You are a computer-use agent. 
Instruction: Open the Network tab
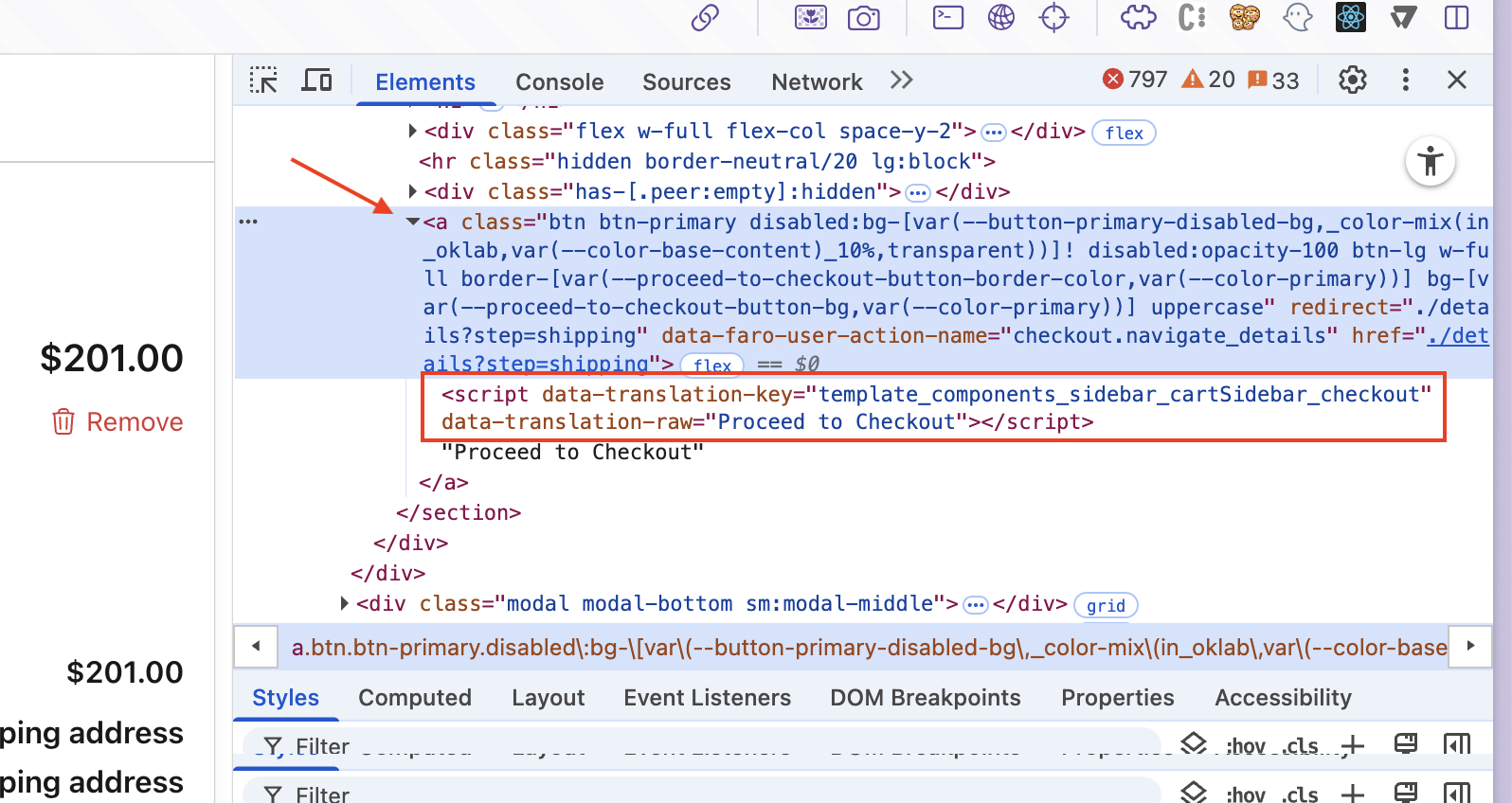coord(818,82)
